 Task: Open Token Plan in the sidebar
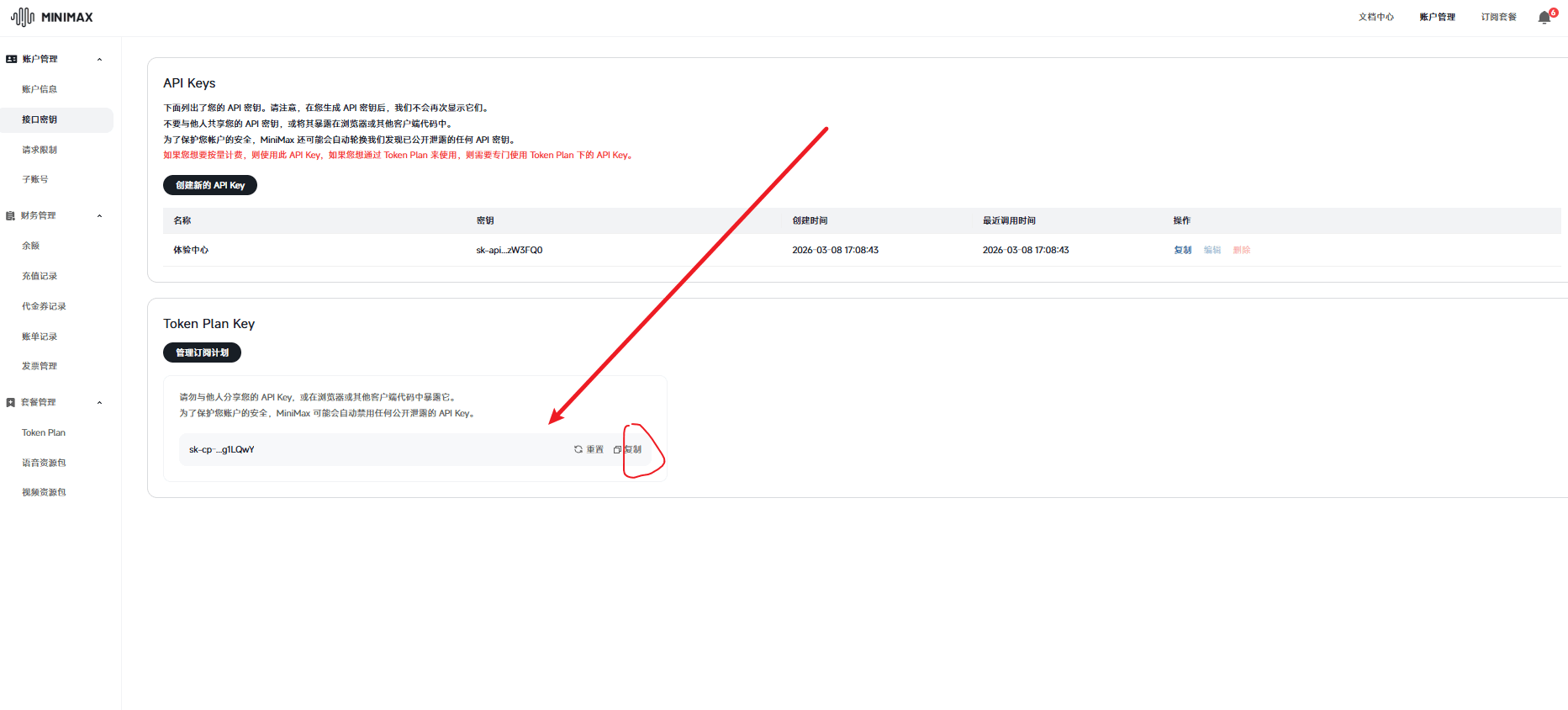click(44, 432)
